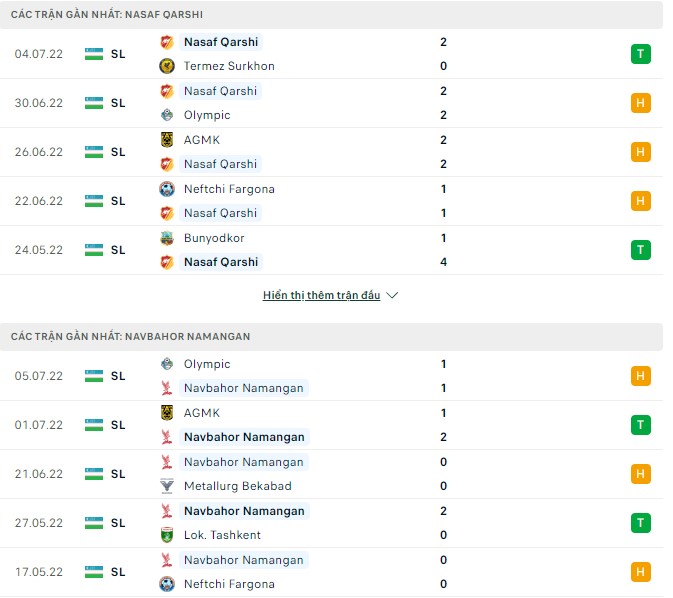Click Olympic logo in 05.07.22 match
Image resolution: width=673 pixels, height=598 pixels.
167,364
